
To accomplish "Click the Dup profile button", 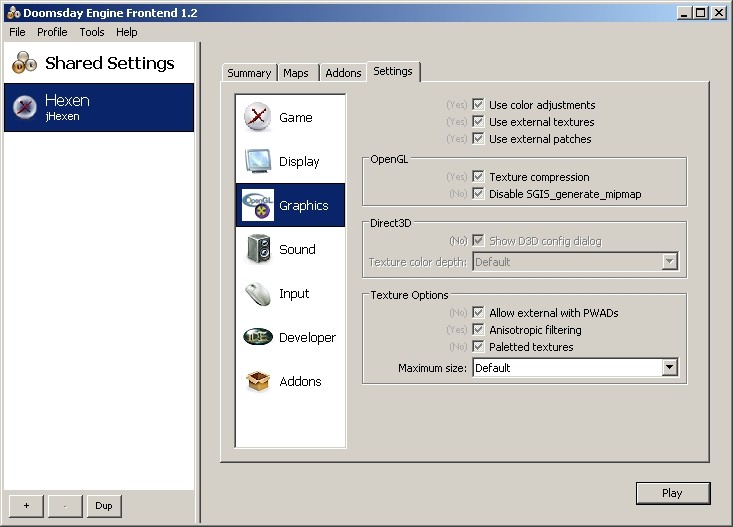I will pyautogui.click(x=104, y=506).
